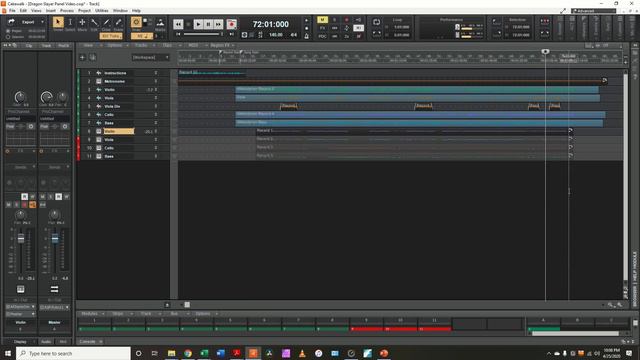
Task: Open the console Modules menu
Action: [x=90, y=313]
